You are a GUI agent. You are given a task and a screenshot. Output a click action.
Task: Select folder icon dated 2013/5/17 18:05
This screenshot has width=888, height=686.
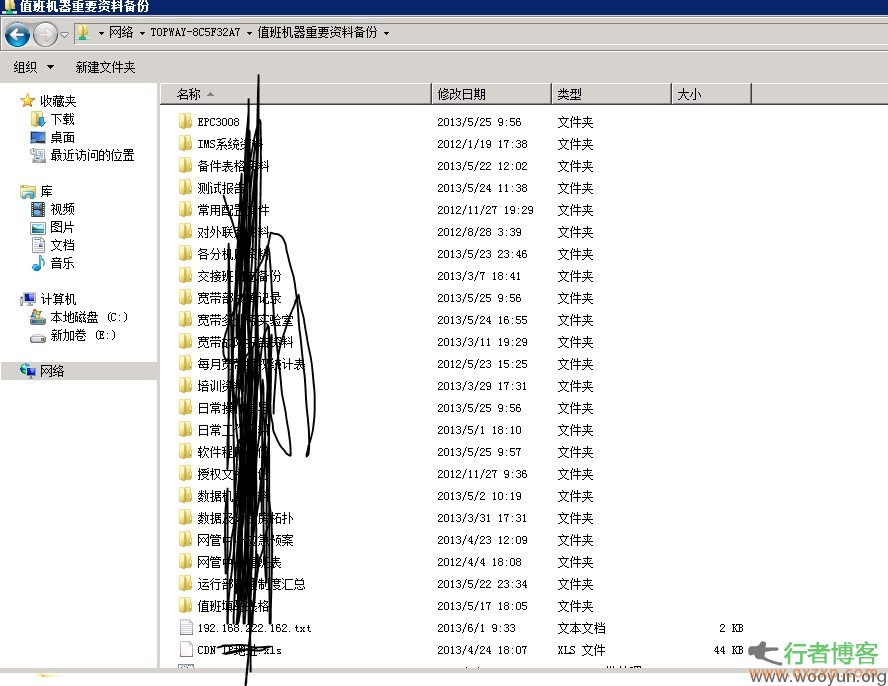click(x=185, y=606)
